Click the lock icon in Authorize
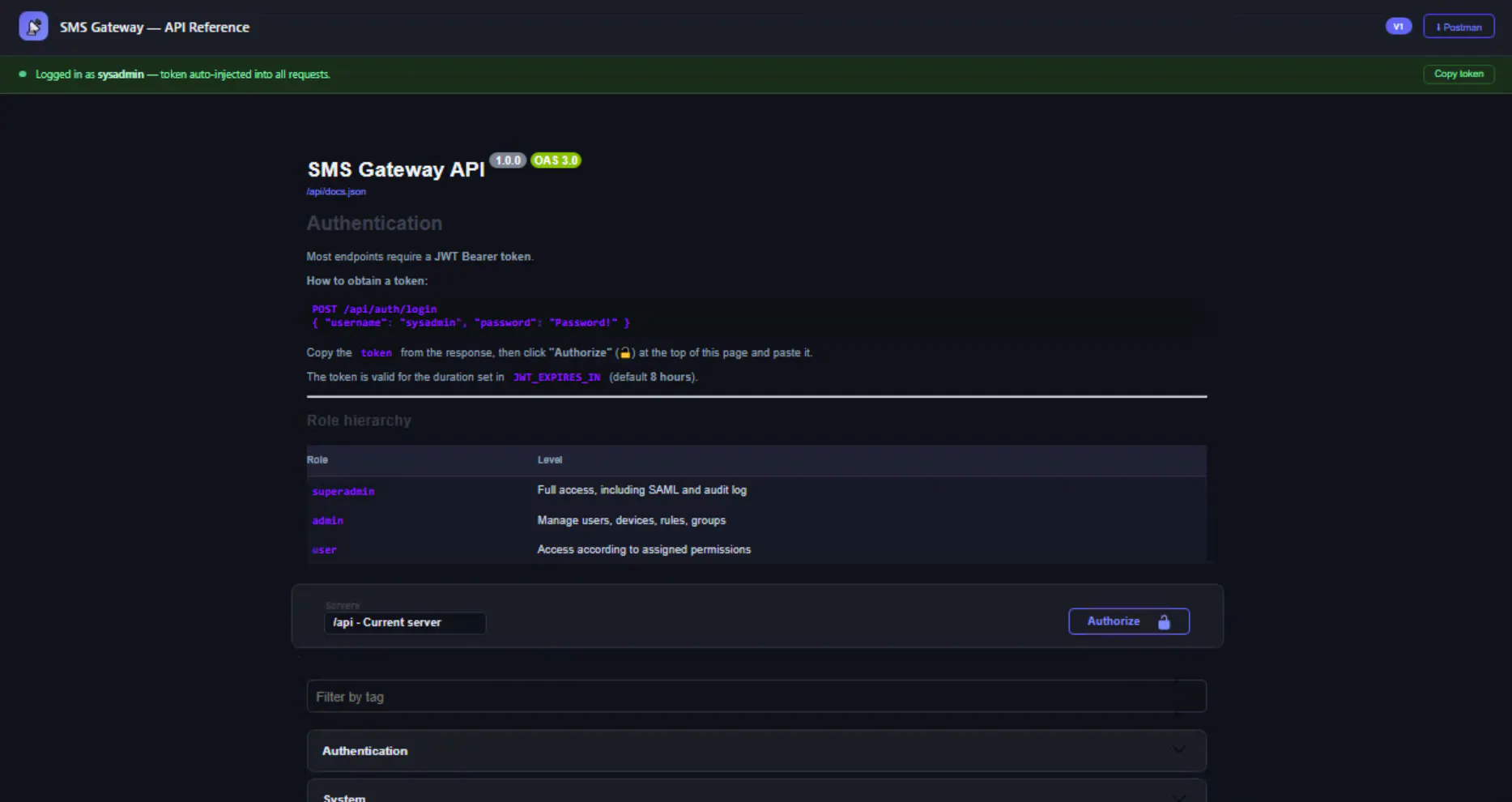1512x802 pixels. pos(1164,622)
